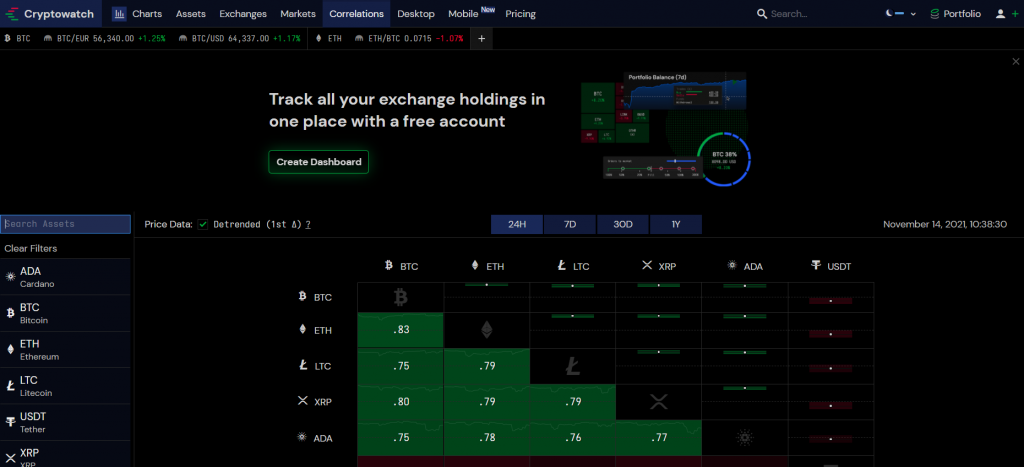
Task: Click the Cryptowatch logo
Action: click(x=50, y=14)
